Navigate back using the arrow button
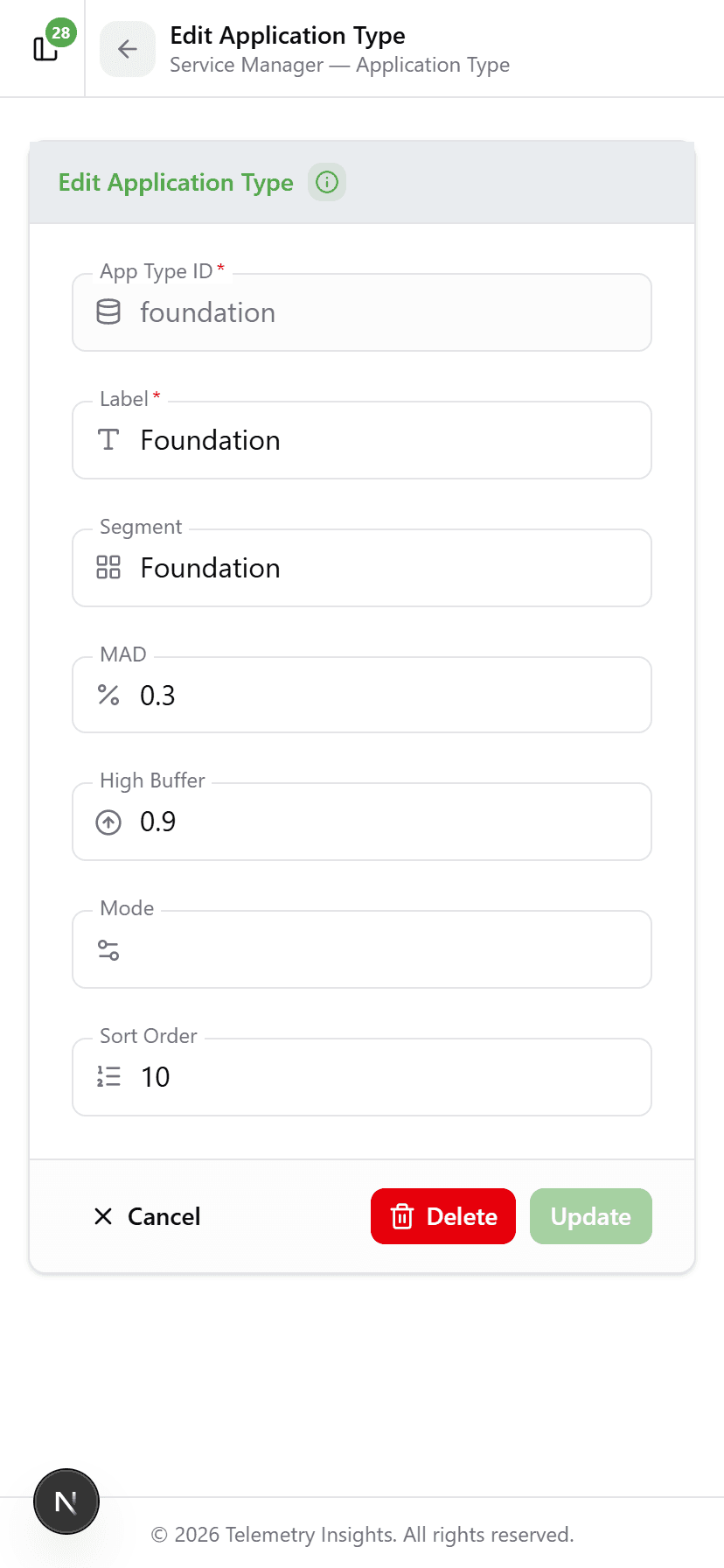This screenshot has height=1568, width=724. click(x=128, y=50)
